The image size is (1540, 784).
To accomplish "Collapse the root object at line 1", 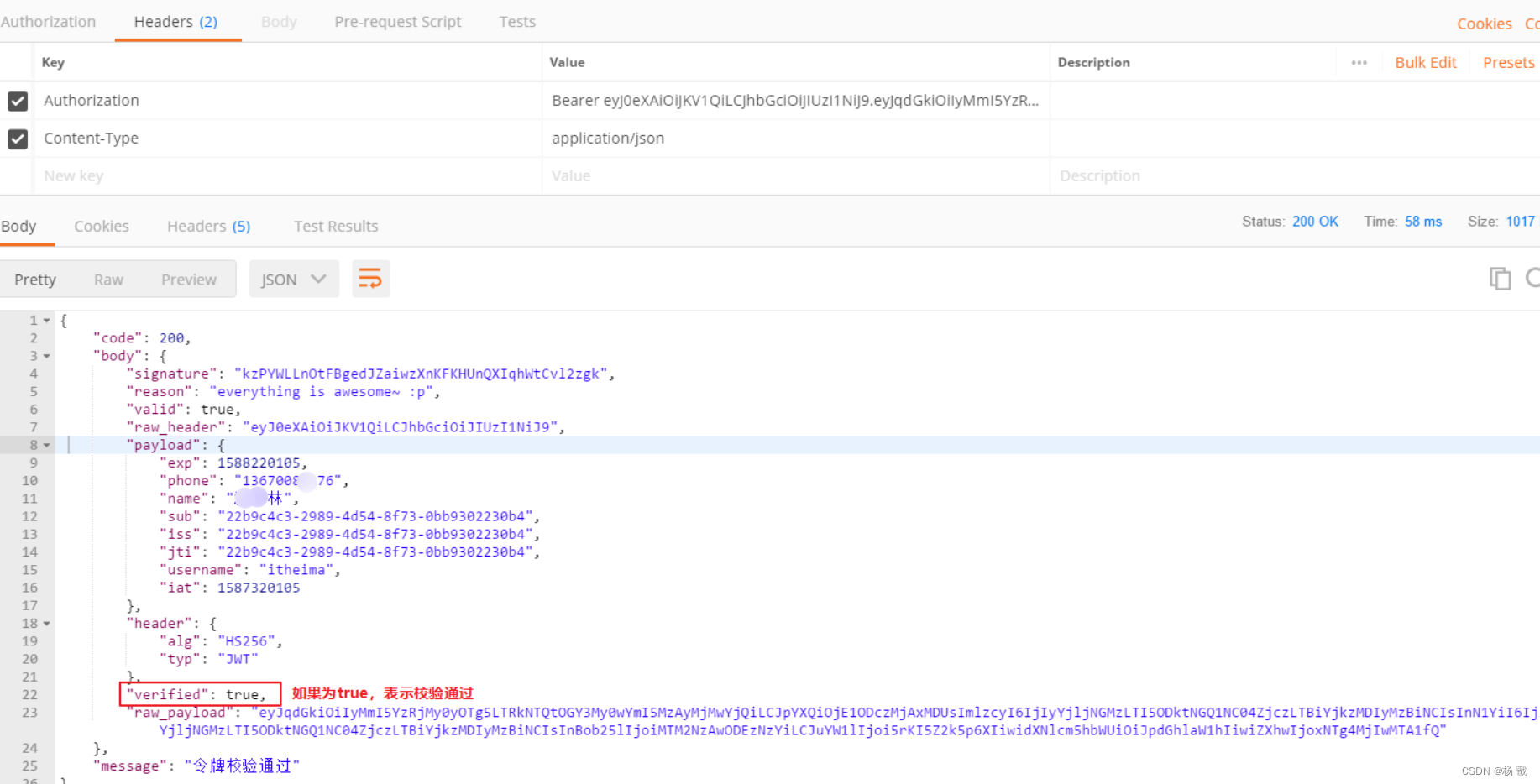I will pyautogui.click(x=47, y=321).
